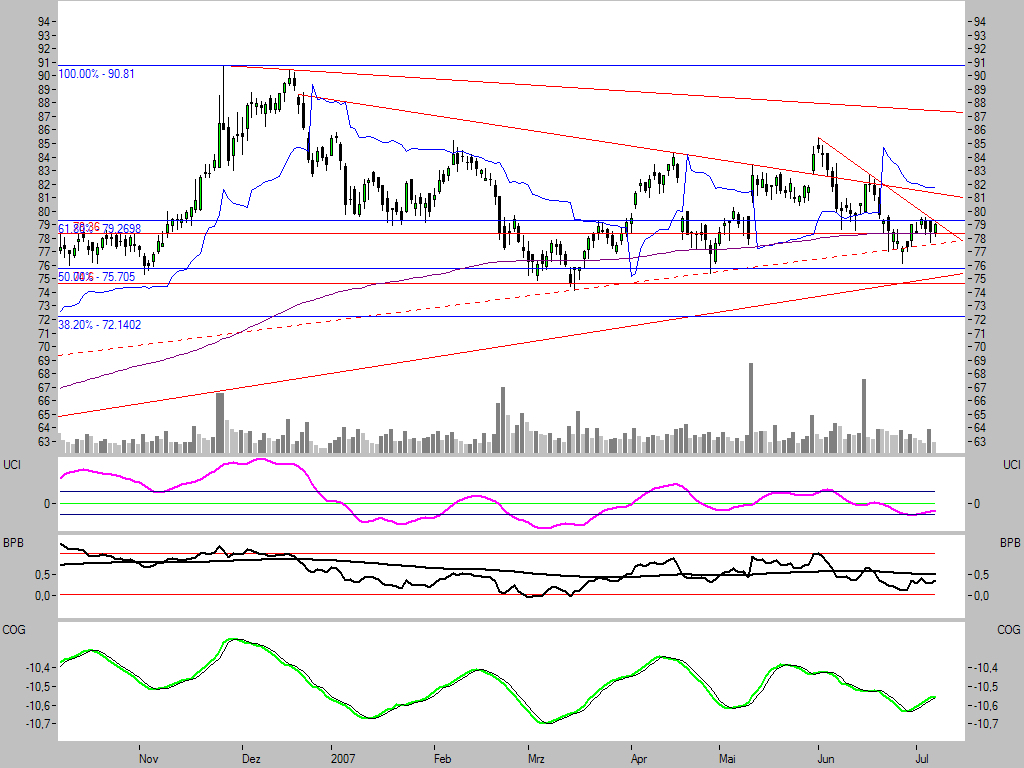Select the 90 price level on the left axis
Viewport: 1024px width, 768px height.
(44, 73)
